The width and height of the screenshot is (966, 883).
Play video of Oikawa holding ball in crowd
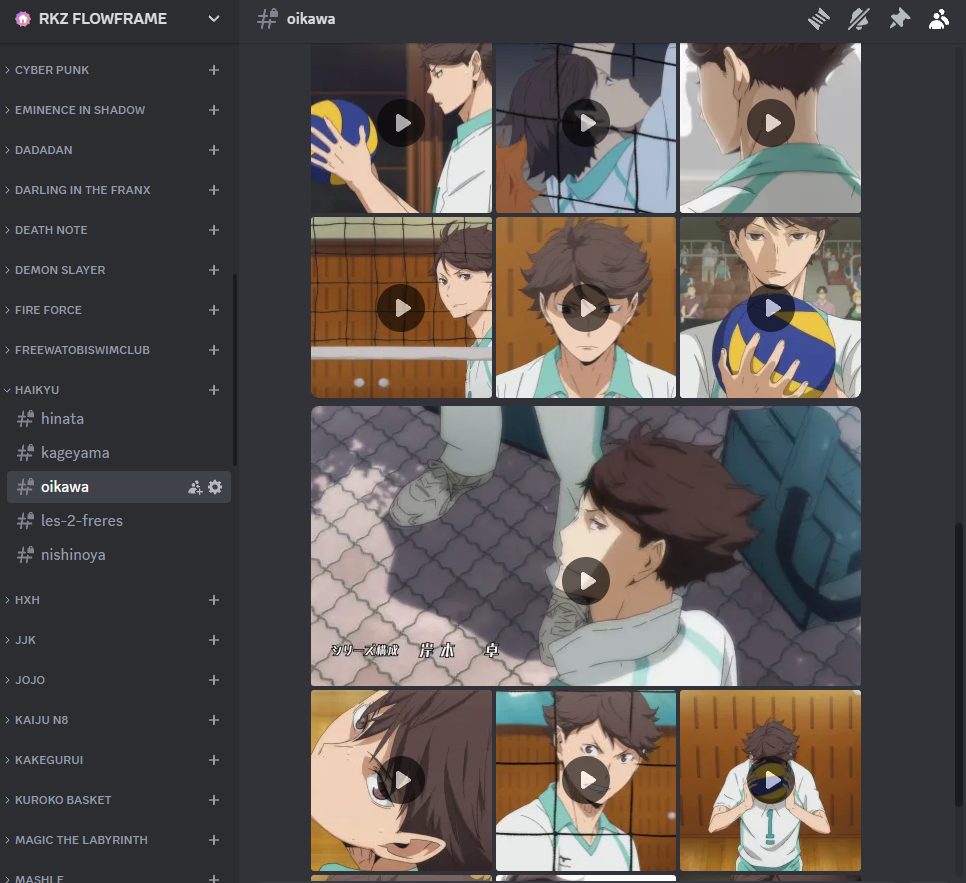(x=771, y=308)
